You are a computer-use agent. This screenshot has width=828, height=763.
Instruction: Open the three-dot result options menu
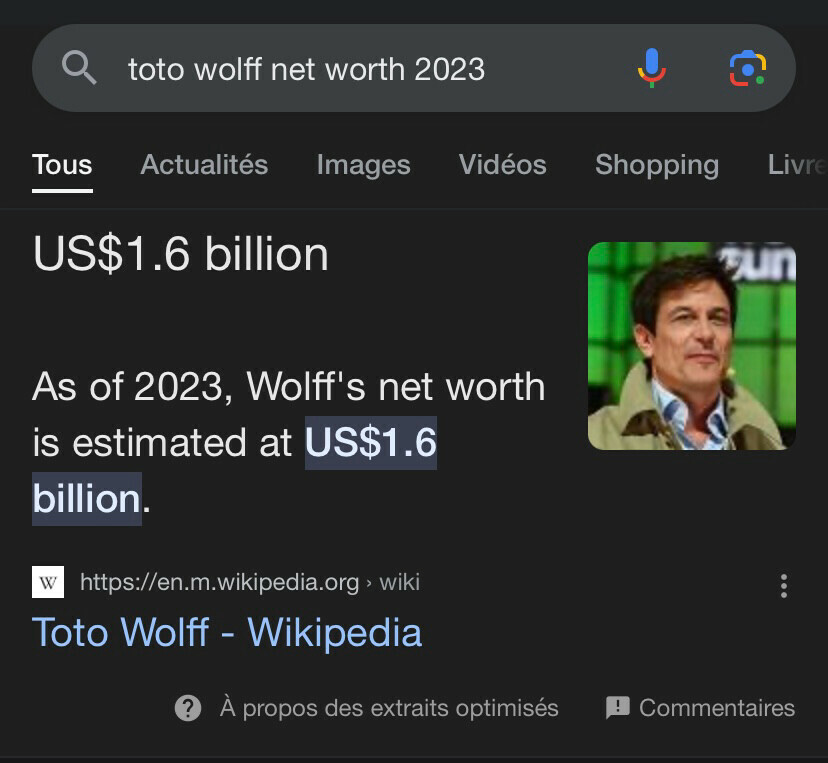pyautogui.click(x=783, y=586)
